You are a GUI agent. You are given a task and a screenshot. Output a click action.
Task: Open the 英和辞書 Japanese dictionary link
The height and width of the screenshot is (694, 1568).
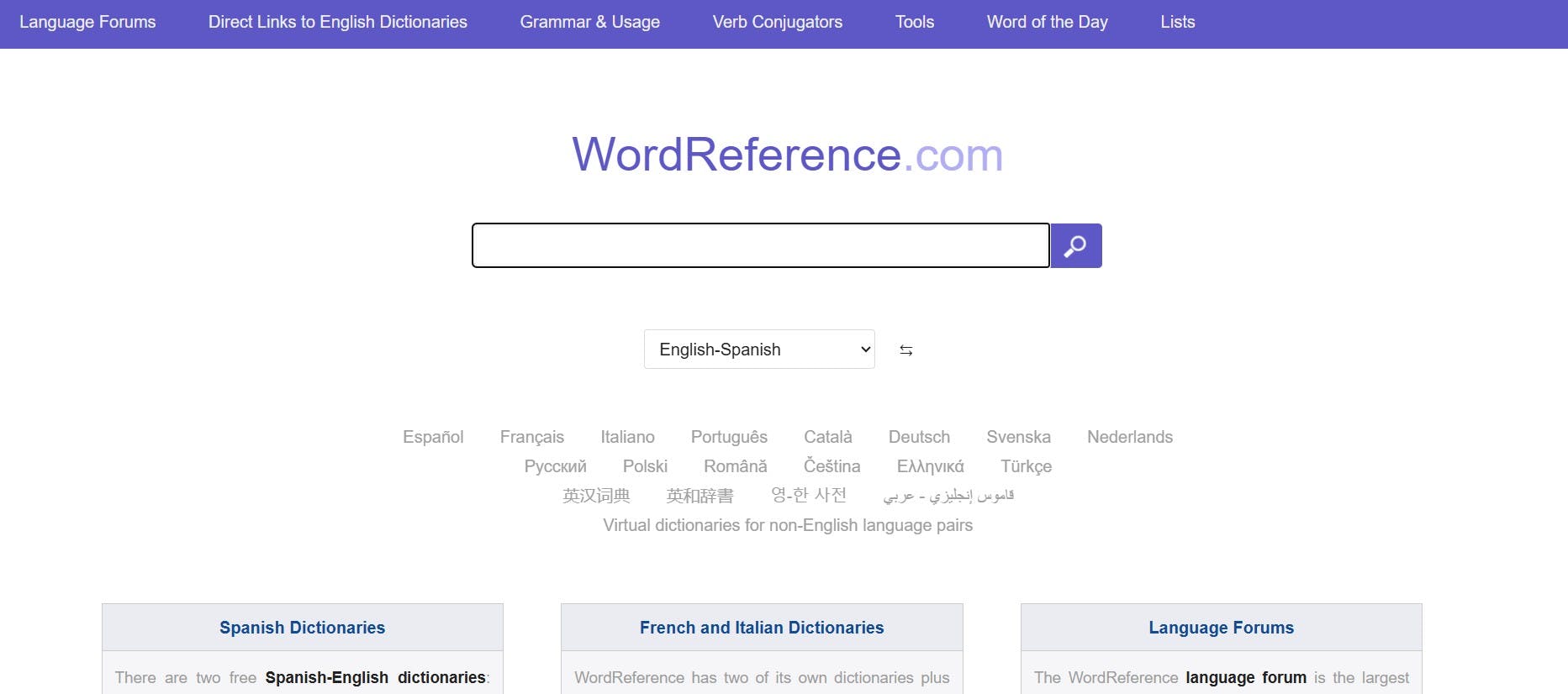pos(700,496)
